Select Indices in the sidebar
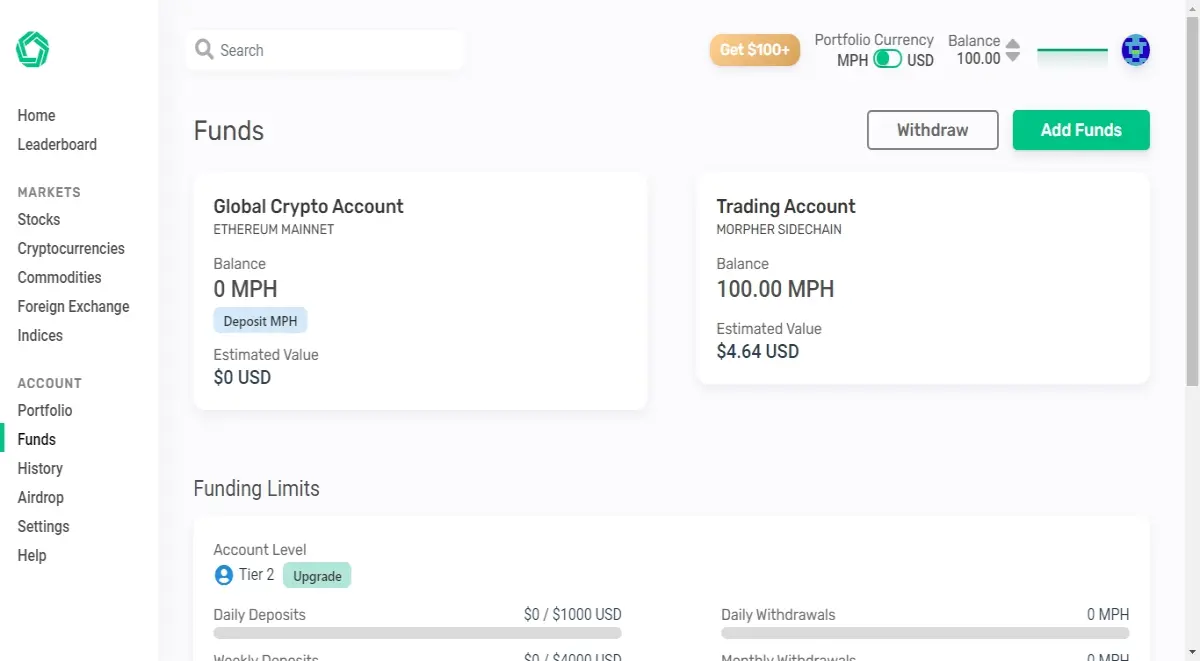This screenshot has width=1200, height=661. tap(40, 336)
